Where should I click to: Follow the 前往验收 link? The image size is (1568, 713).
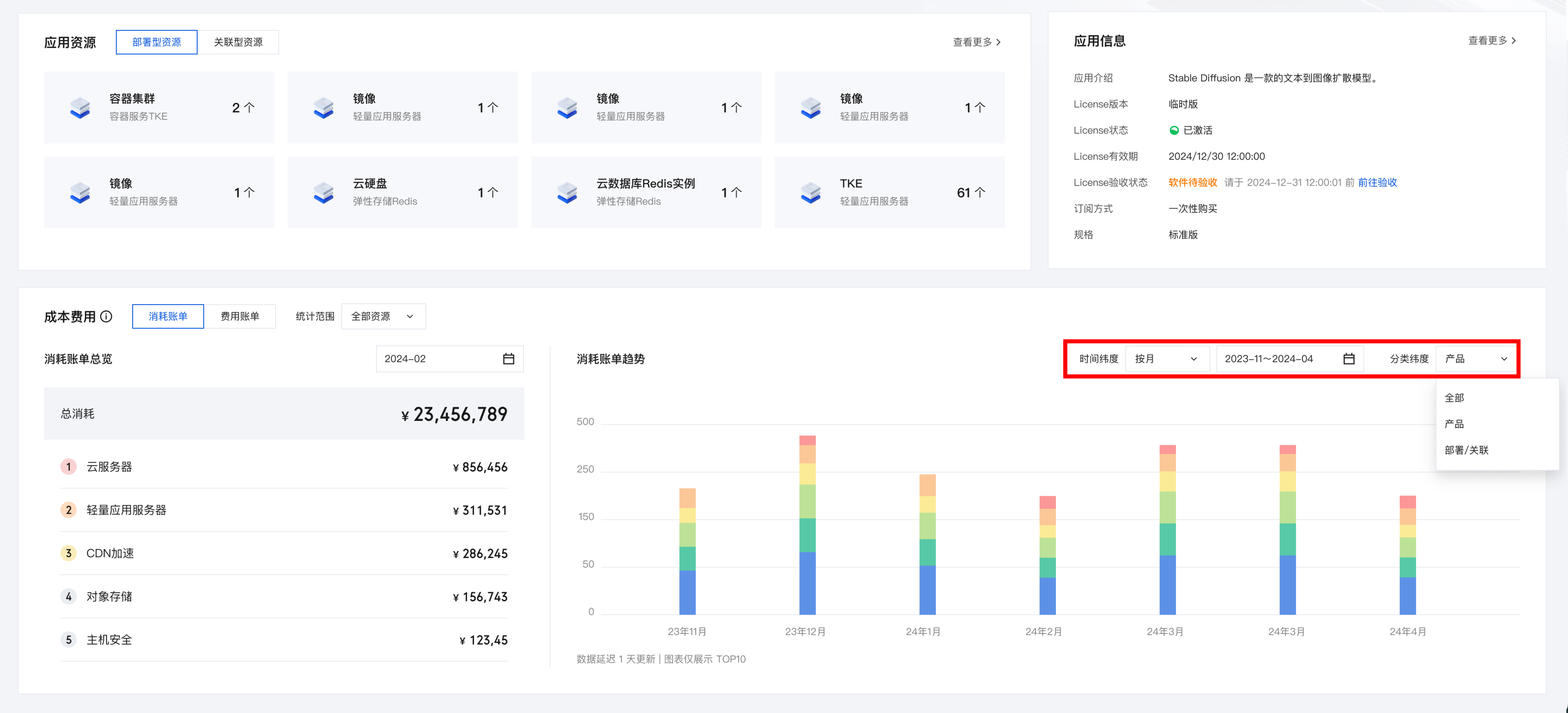1378,183
